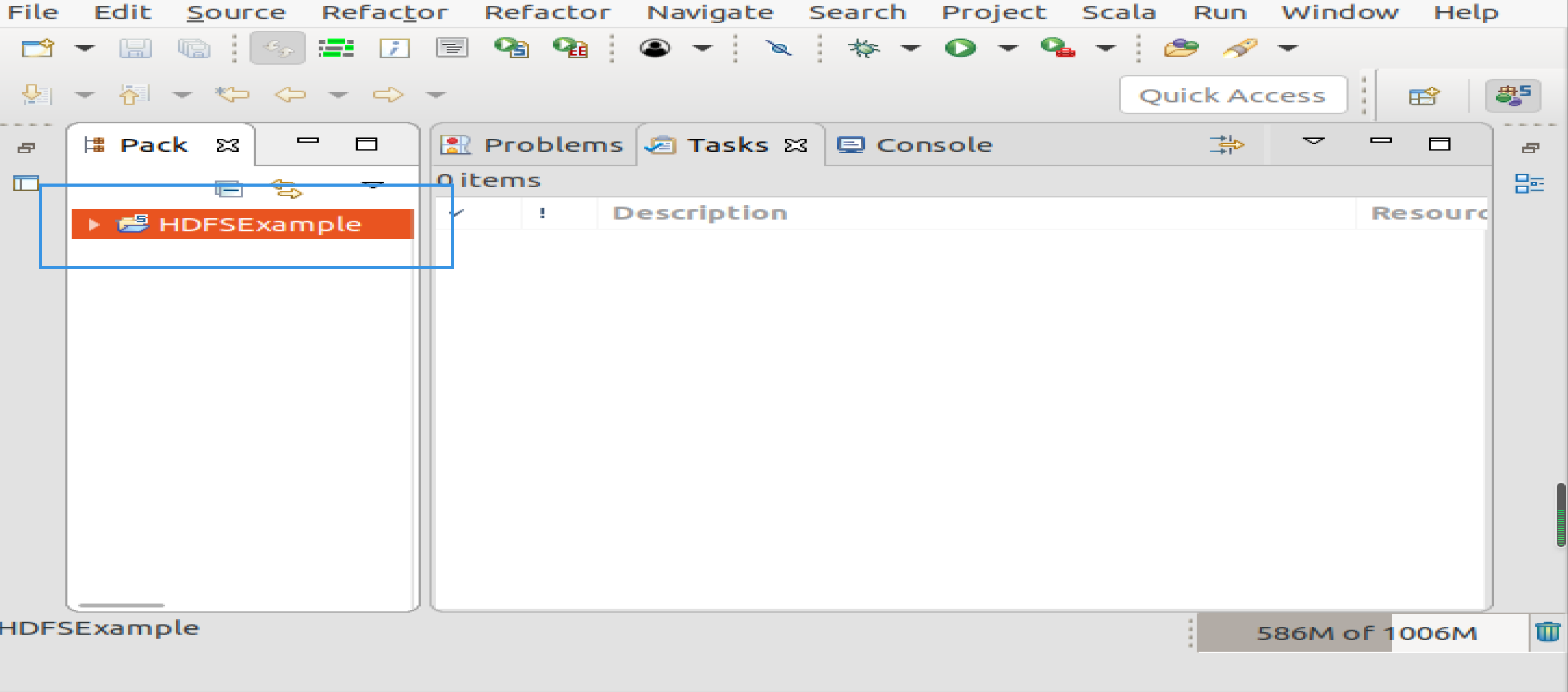
Task: Open the Console panel
Action: click(x=912, y=144)
